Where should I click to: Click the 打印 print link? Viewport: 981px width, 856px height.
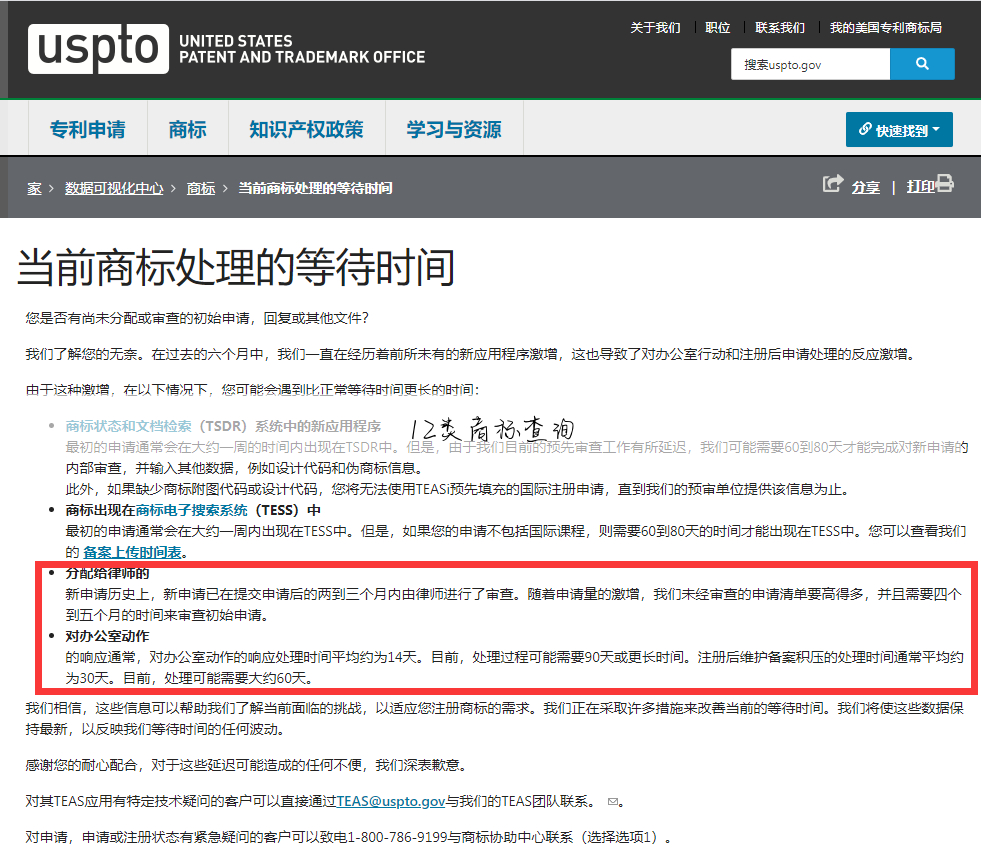coord(920,186)
